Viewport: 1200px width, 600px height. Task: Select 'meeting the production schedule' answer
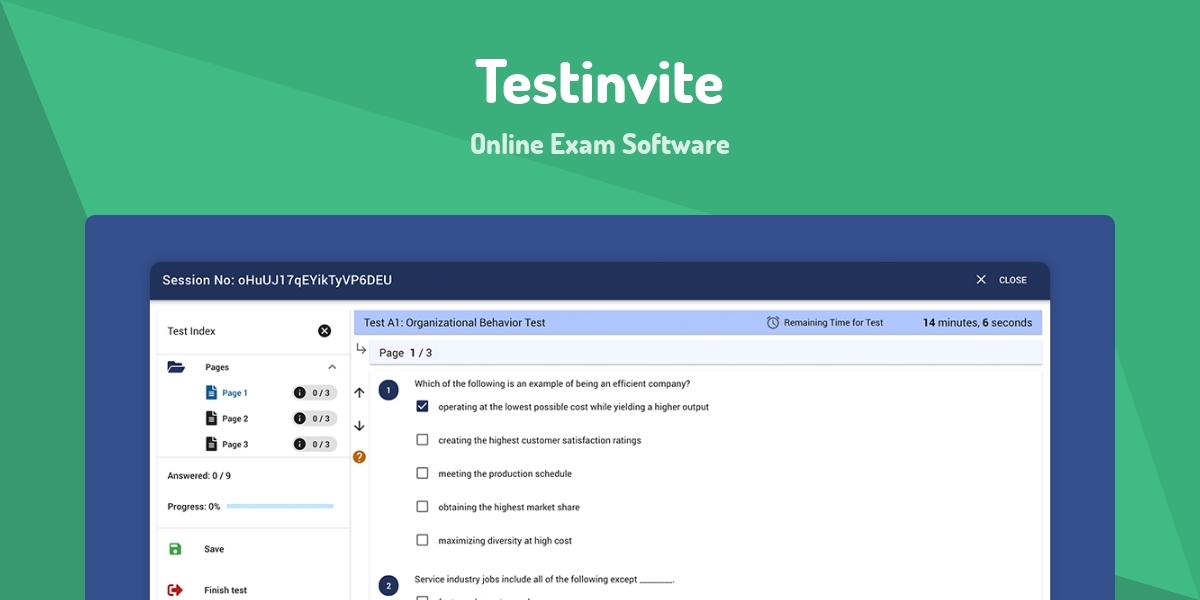422,472
